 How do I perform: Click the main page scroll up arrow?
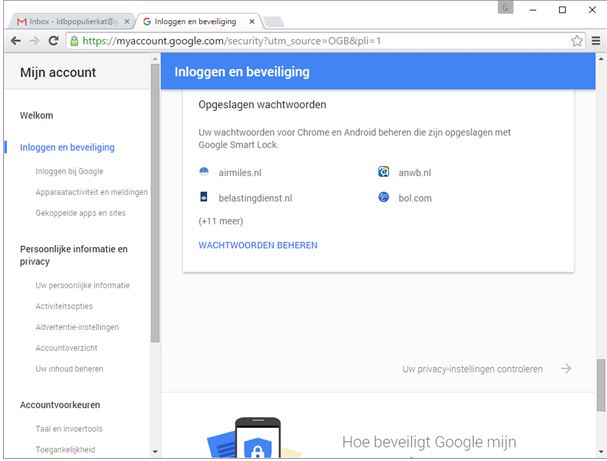click(601, 59)
